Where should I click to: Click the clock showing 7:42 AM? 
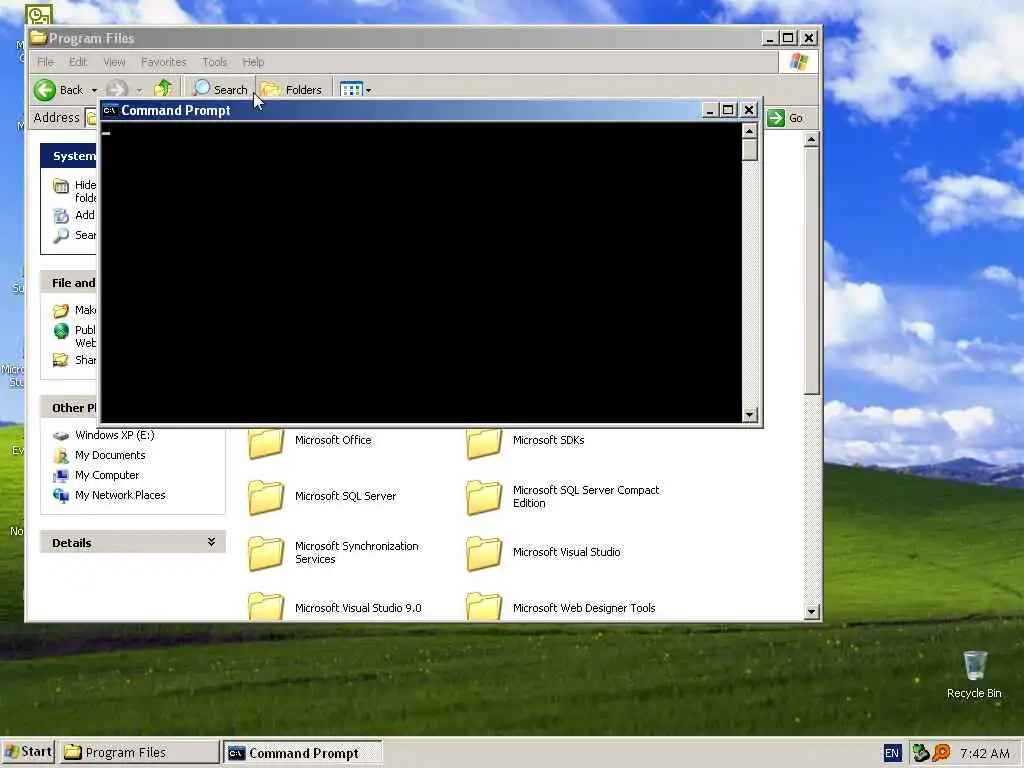click(x=985, y=753)
